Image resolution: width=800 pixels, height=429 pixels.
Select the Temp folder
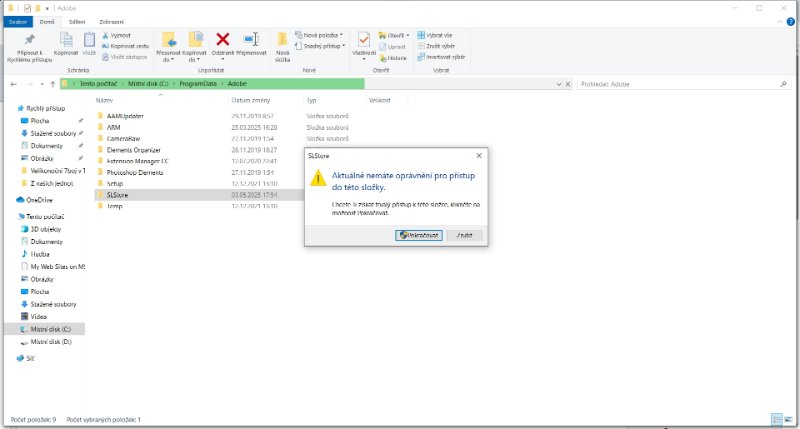point(114,206)
